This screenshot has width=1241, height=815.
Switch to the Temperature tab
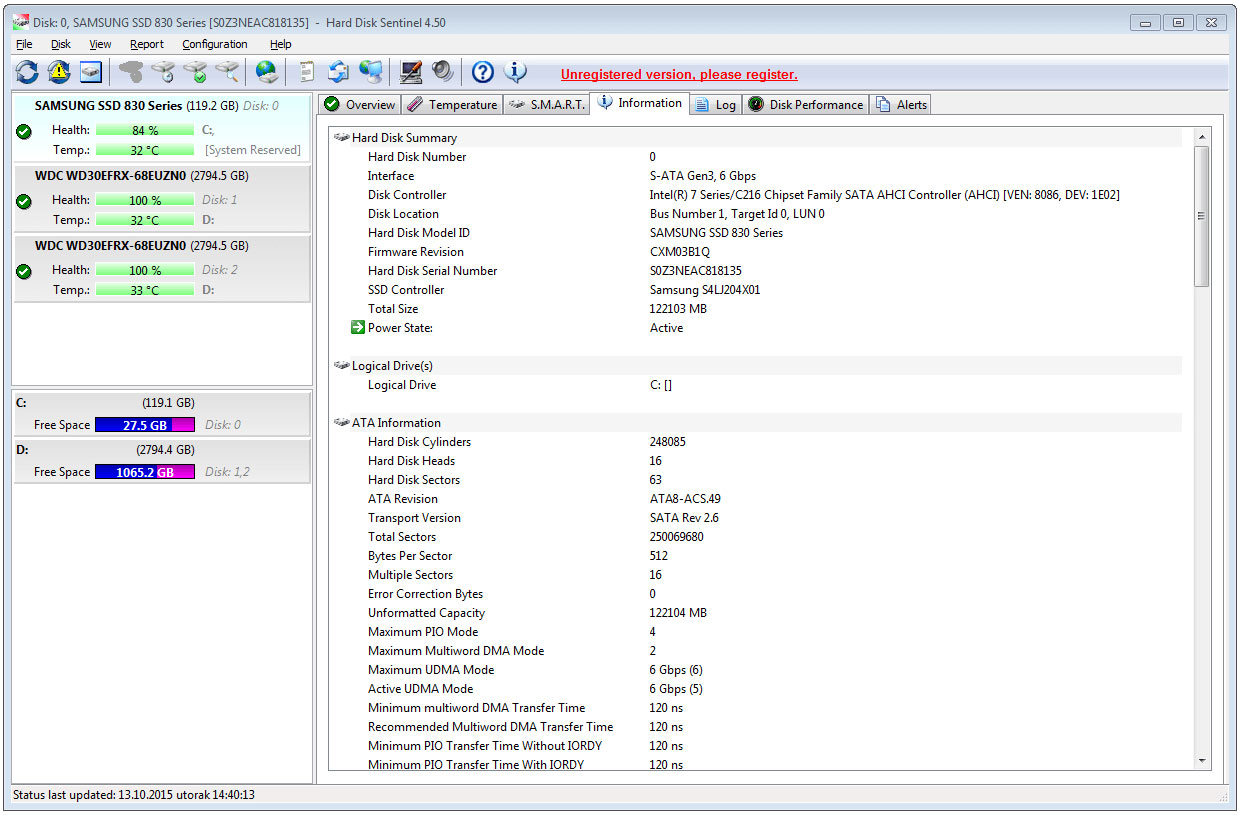452,105
